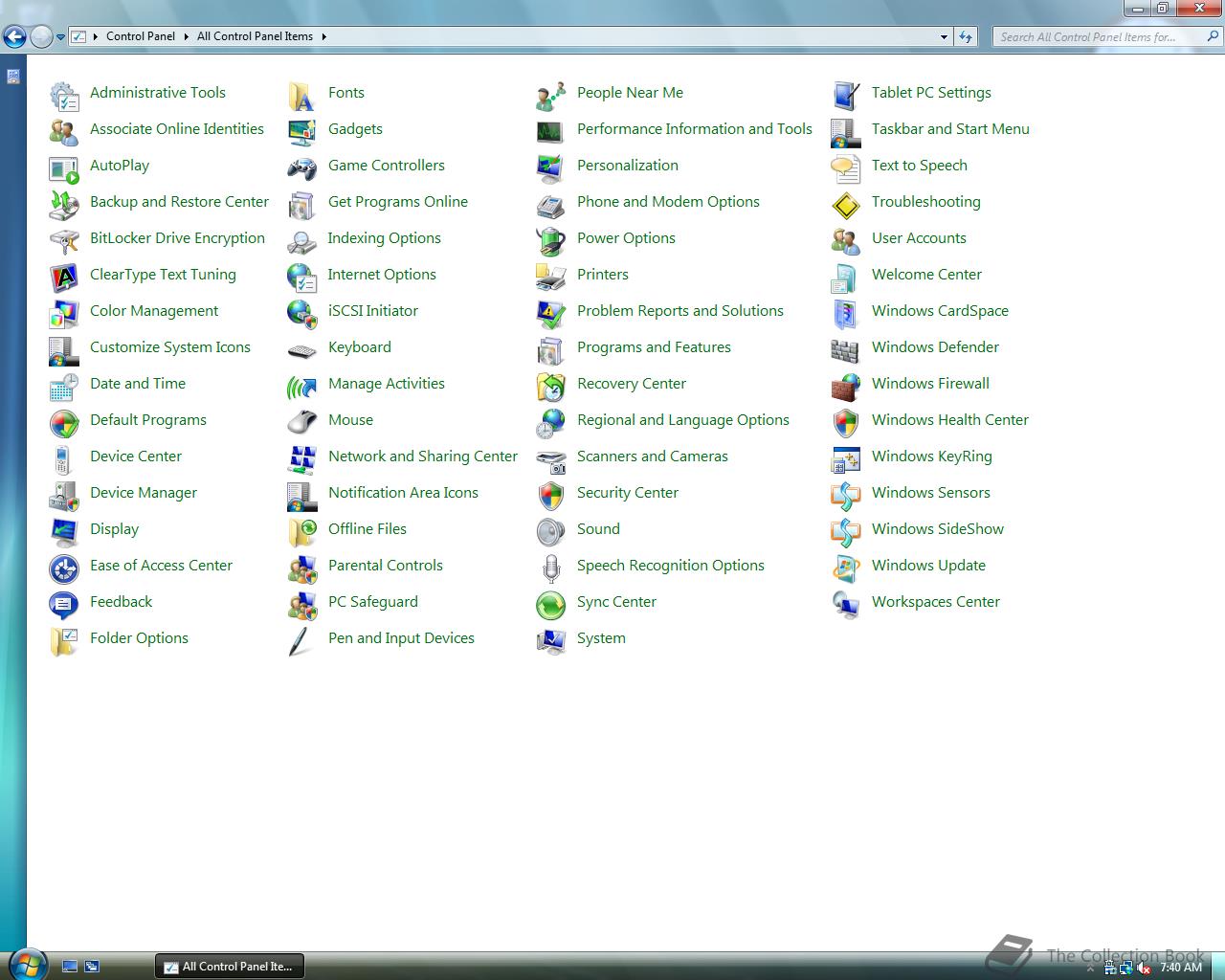Open the Keyboard icon
The height and width of the screenshot is (980, 1225).
302,349
